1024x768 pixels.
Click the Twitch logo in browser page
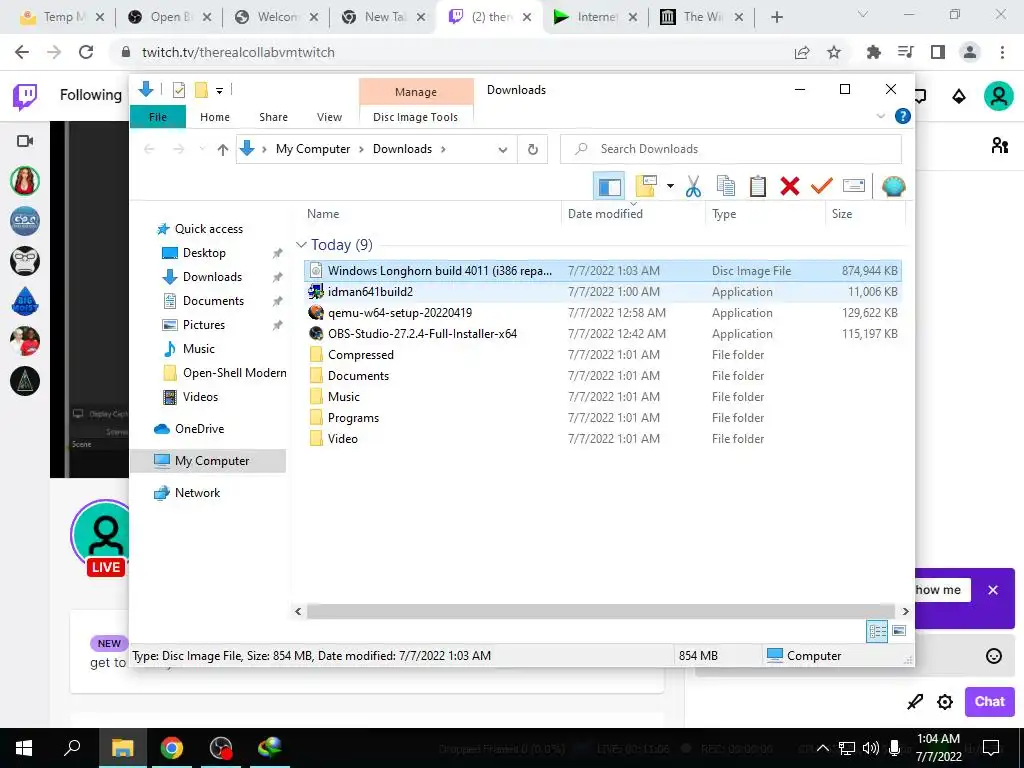pos(25,97)
